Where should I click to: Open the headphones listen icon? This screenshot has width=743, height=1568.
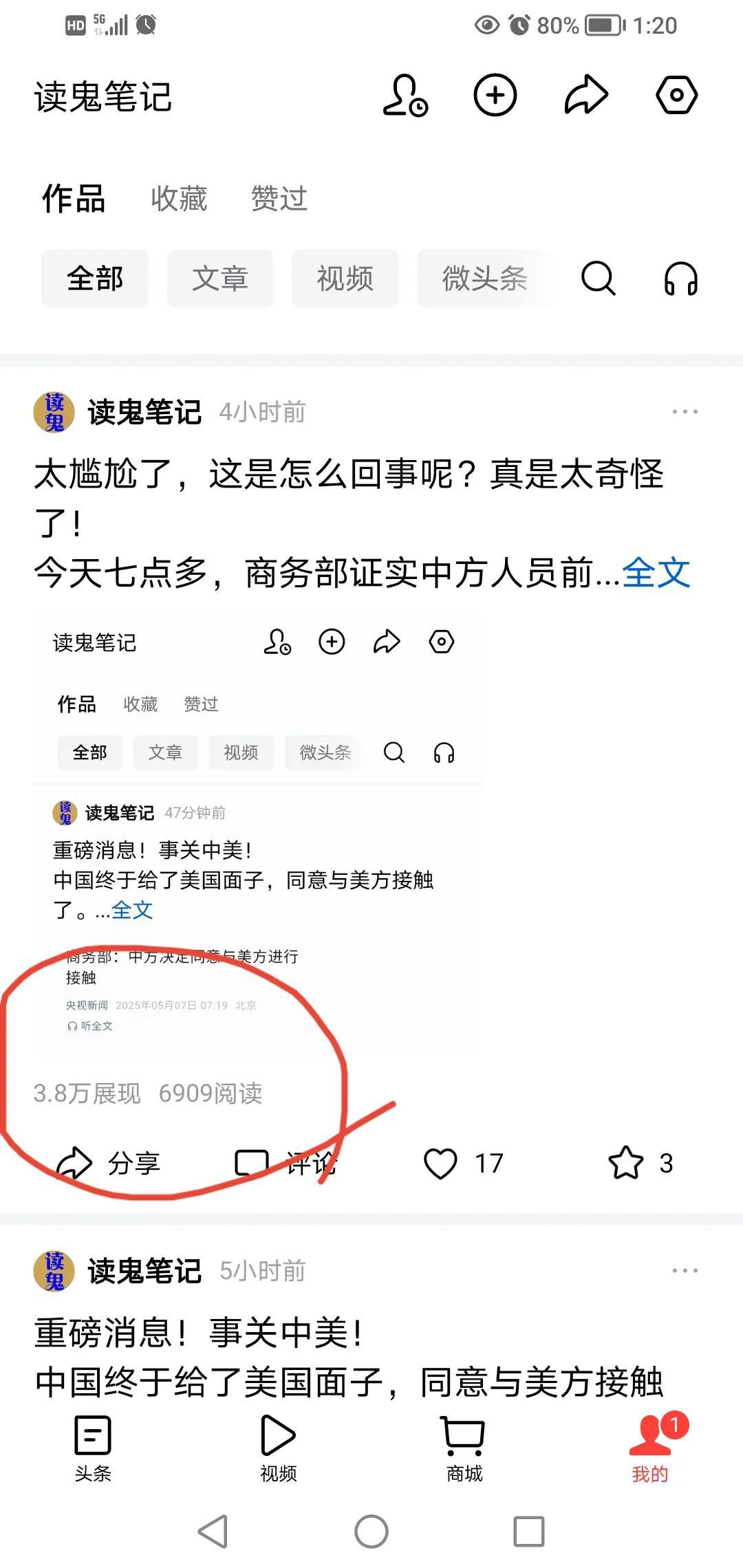point(680,279)
